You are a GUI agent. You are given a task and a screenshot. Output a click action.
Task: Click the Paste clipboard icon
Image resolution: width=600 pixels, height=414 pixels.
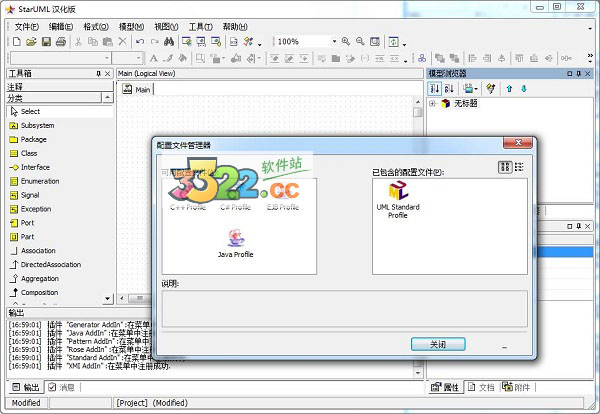(x=108, y=41)
